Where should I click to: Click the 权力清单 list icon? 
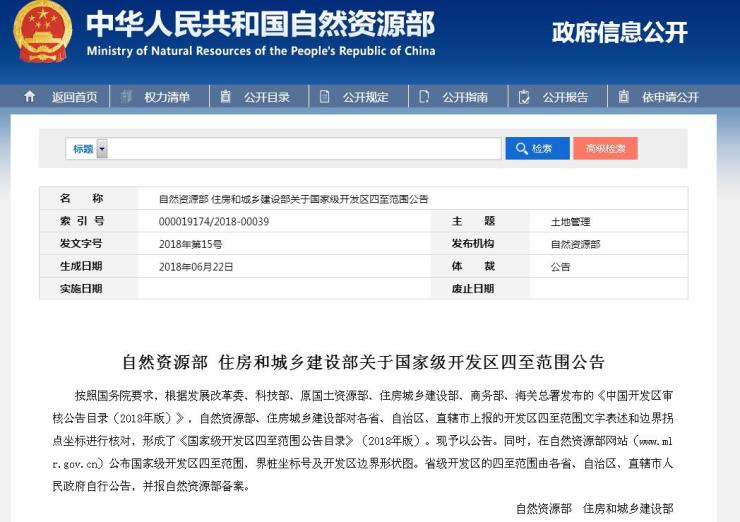pos(126,97)
